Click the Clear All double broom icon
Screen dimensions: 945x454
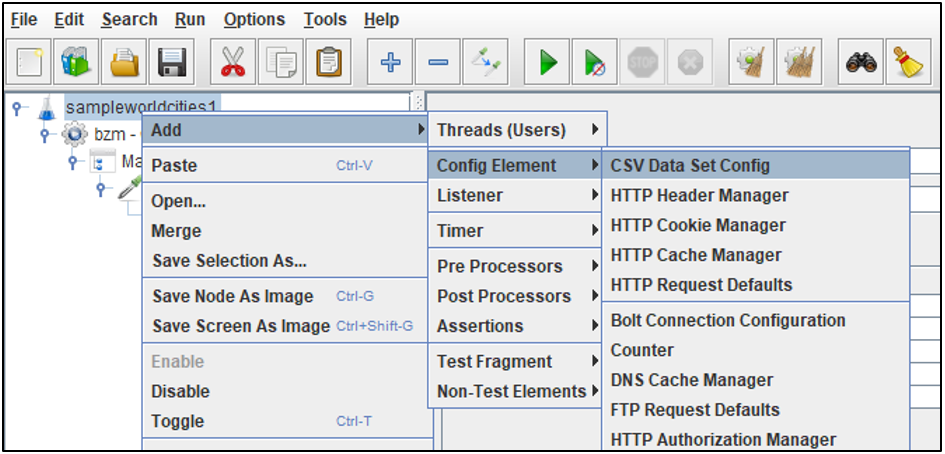pos(799,63)
